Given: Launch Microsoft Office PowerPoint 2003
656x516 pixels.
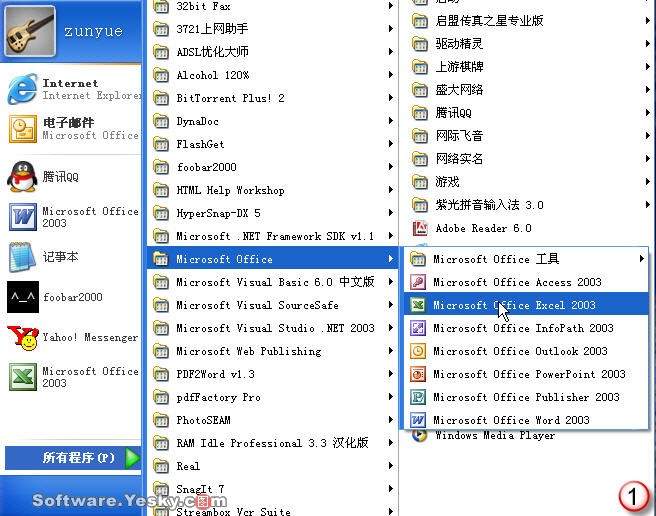Looking at the screenshot, I should coord(526,374).
